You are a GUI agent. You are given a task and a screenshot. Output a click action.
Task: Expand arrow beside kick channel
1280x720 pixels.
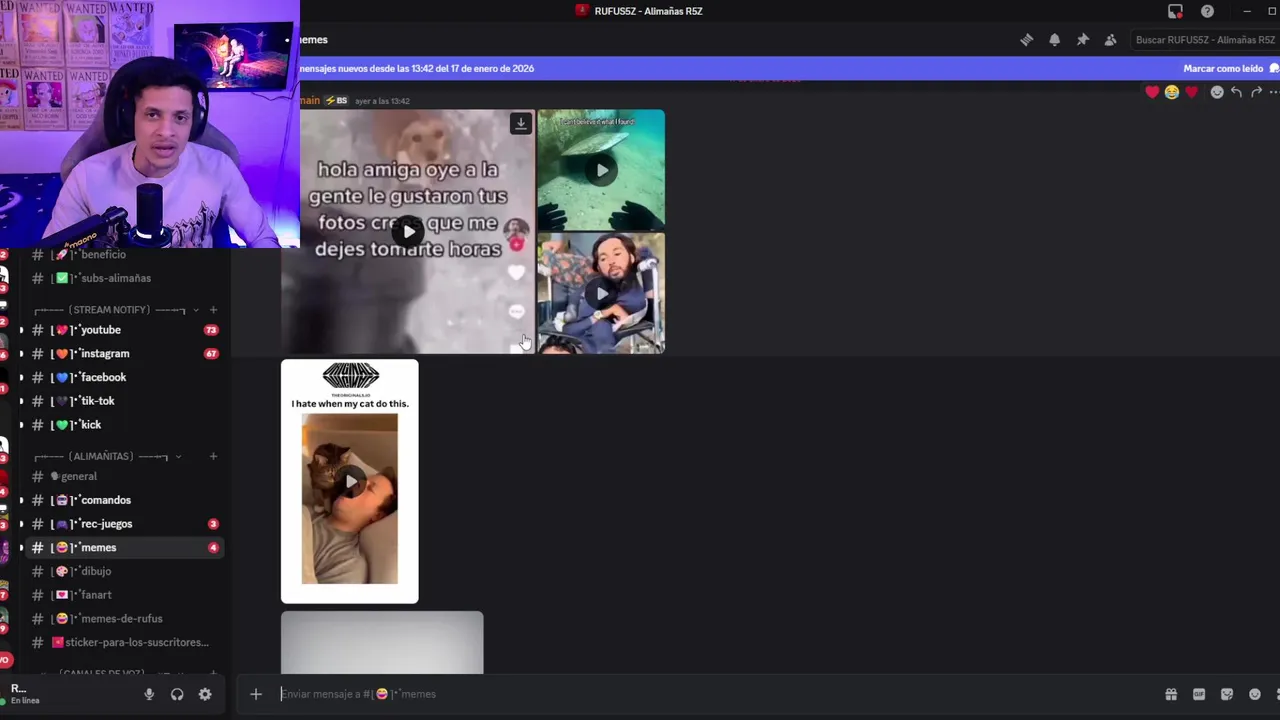21,425
